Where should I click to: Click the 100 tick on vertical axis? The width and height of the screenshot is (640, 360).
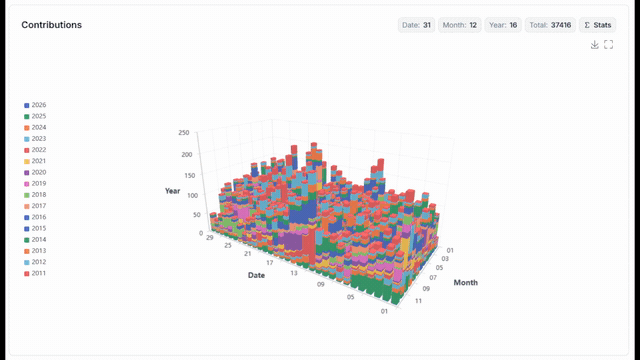[x=192, y=196]
